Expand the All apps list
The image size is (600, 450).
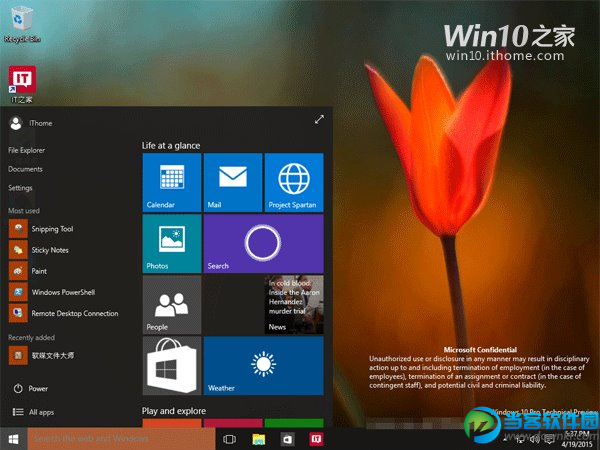pyautogui.click(x=40, y=412)
